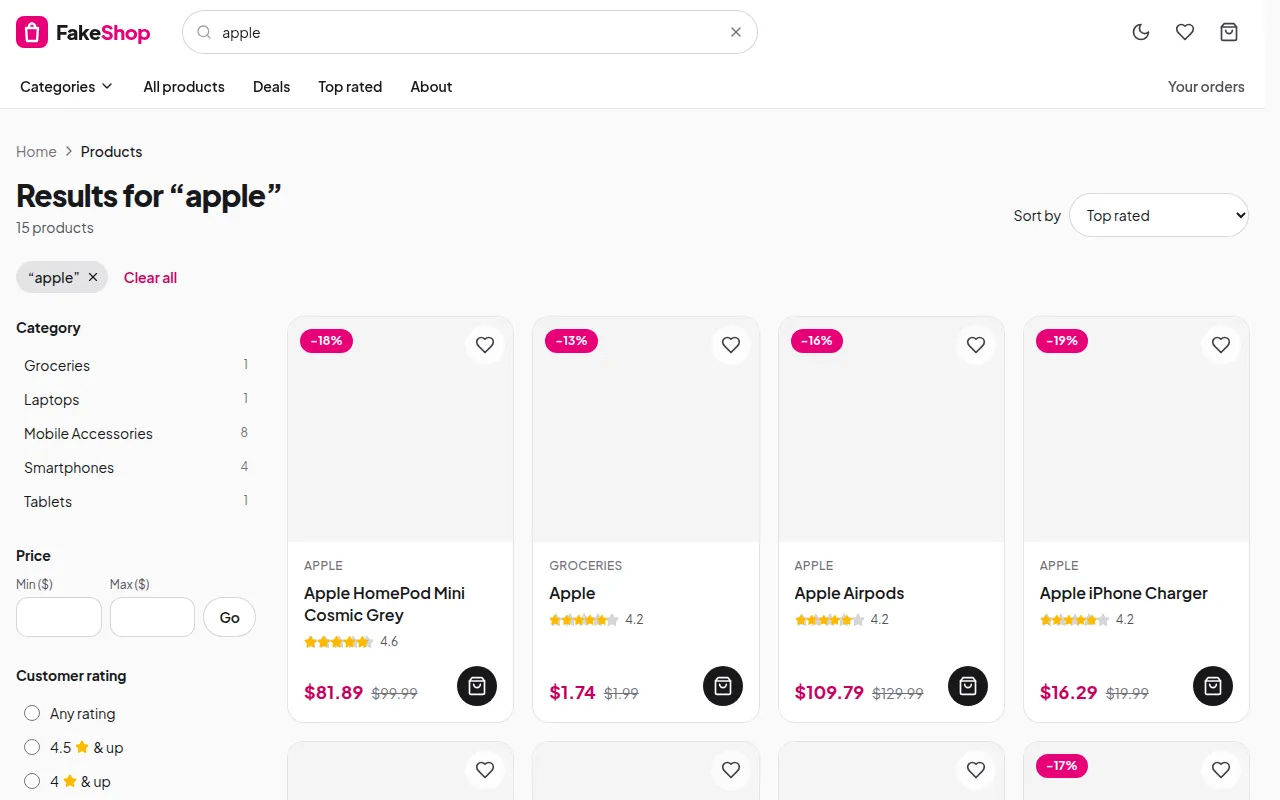Remove the "apple" filter chip
The image size is (1280, 800).
[x=93, y=277]
